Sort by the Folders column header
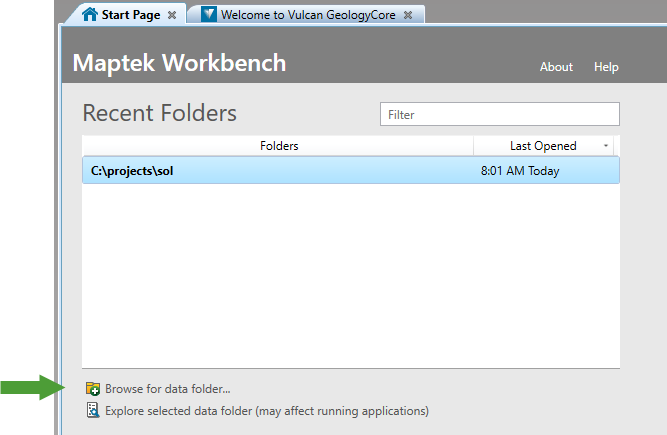Screen dimensions: 667x435 (x=278, y=146)
